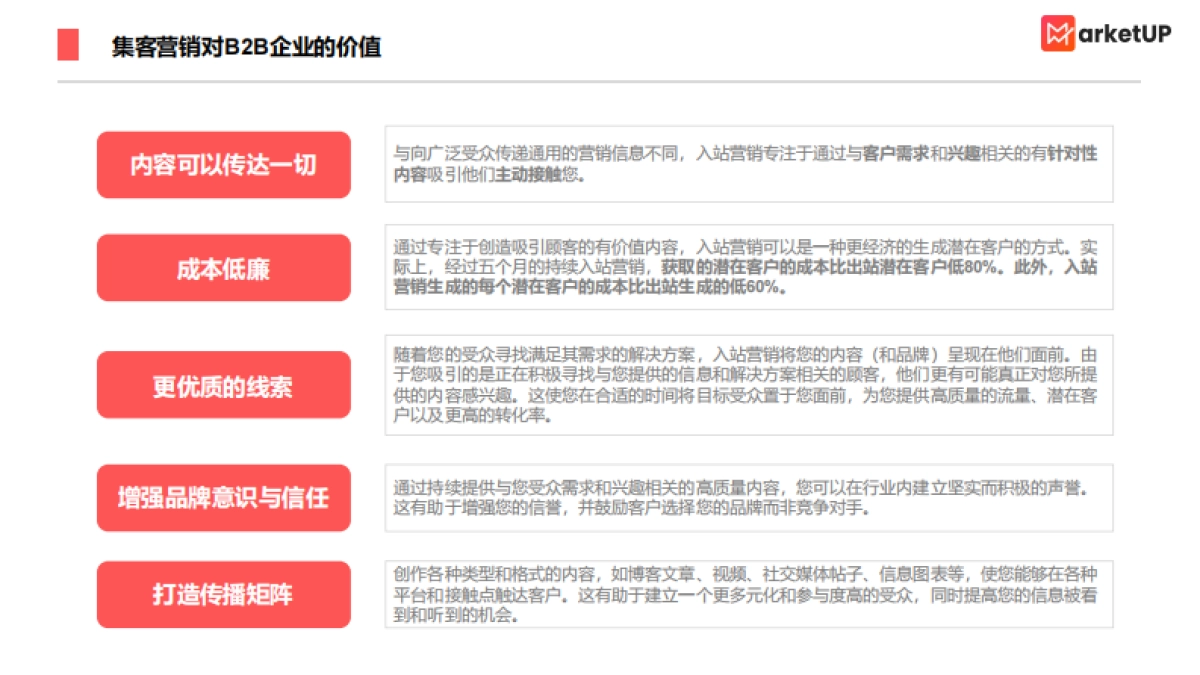Select the red button labeled 打造传播矩阵

(x=223, y=594)
